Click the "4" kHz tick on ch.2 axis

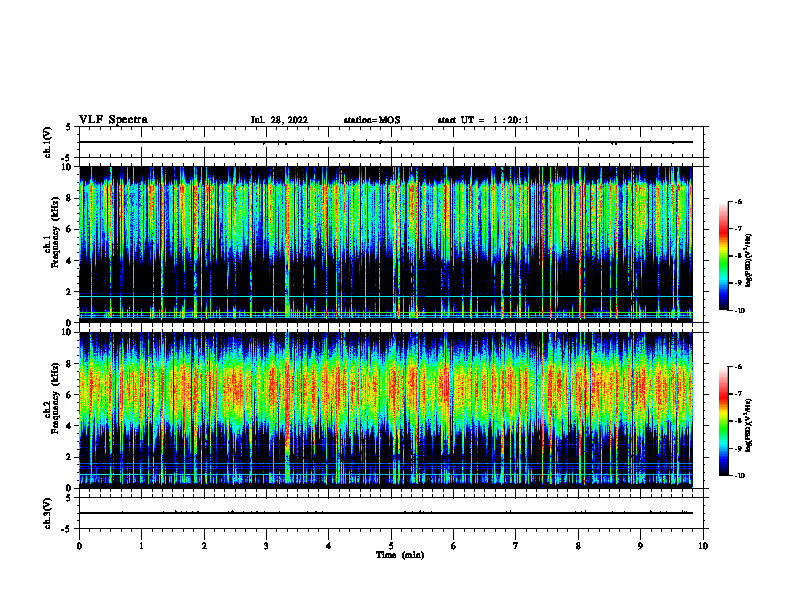point(70,426)
